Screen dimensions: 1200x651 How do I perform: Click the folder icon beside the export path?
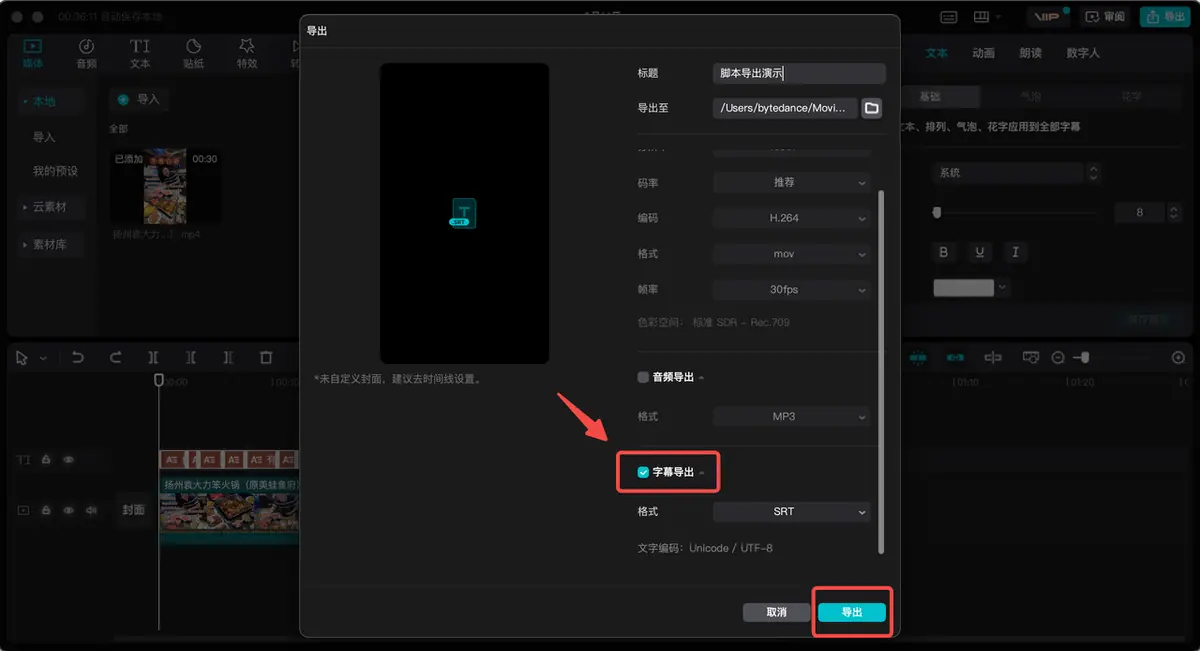[872, 108]
